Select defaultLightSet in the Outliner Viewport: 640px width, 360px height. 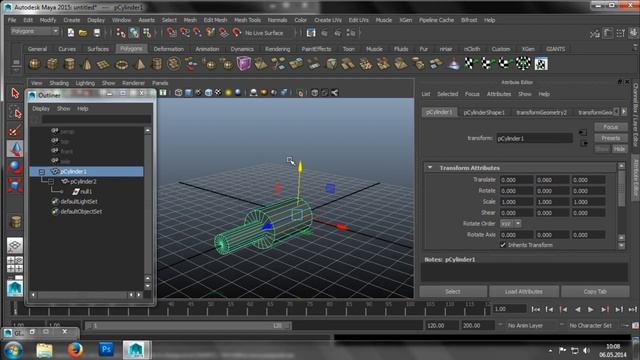tap(79, 202)
